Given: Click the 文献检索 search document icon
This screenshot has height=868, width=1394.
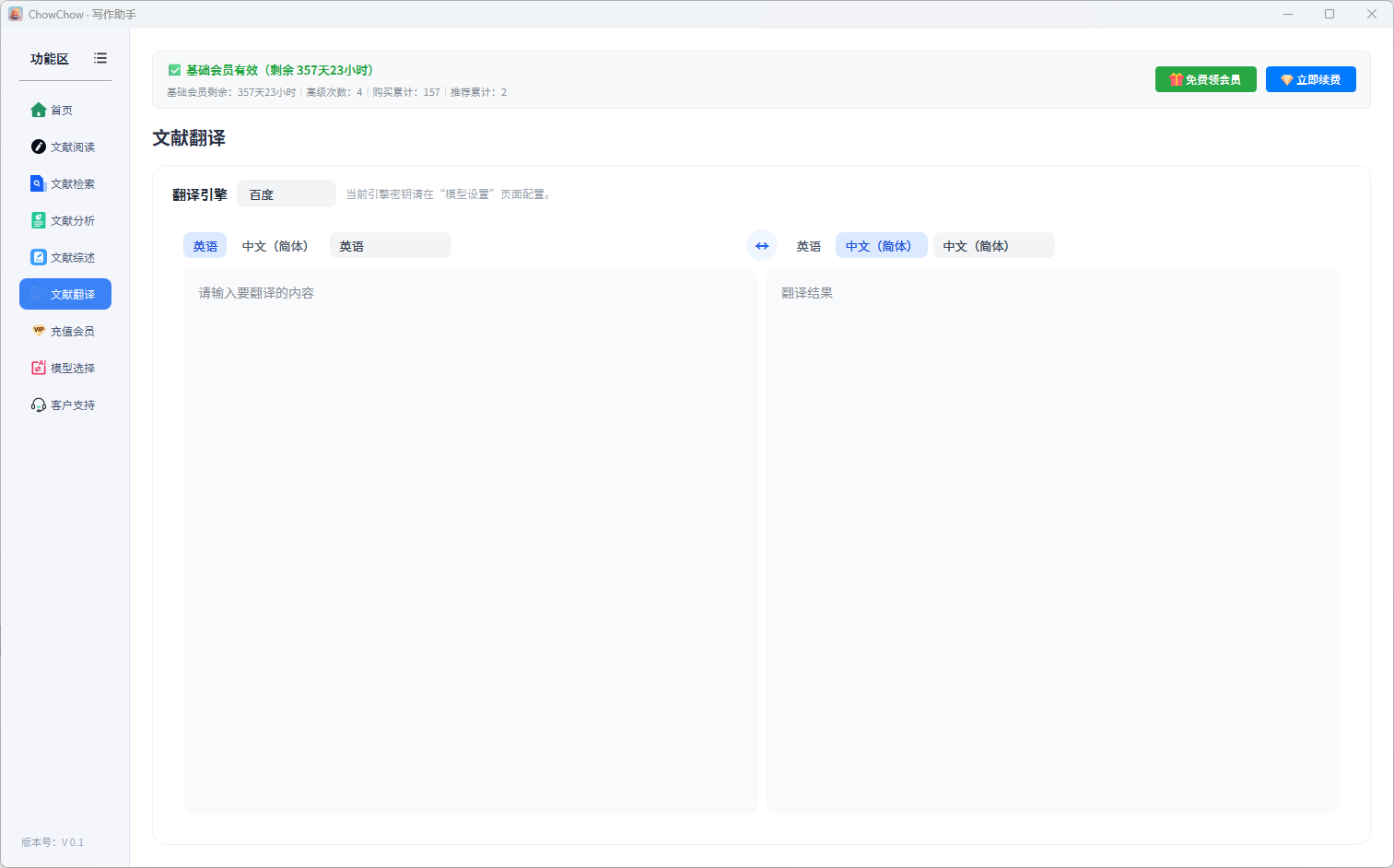Looking at the screenshot, I should tap(38, 184).
